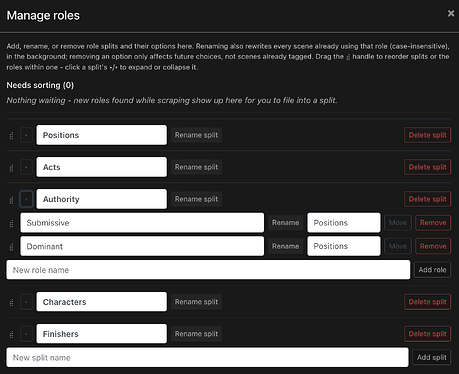Viewport: 459px width, 374px height.
Task: Focus the Characters split name field
Action: 102,302
